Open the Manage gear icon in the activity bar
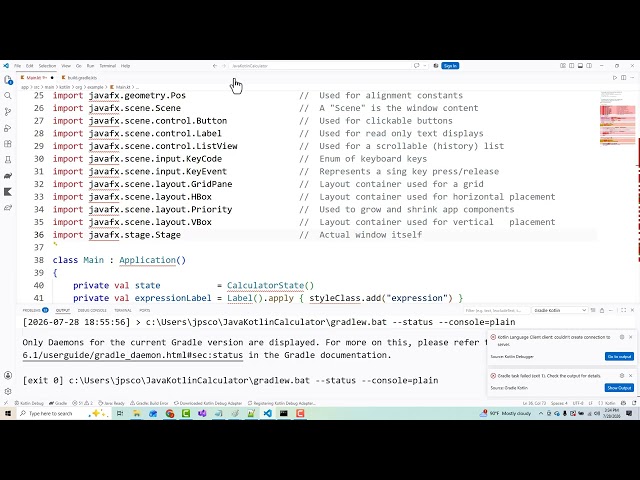The image size is (640, 480). (x=8, y=391)
